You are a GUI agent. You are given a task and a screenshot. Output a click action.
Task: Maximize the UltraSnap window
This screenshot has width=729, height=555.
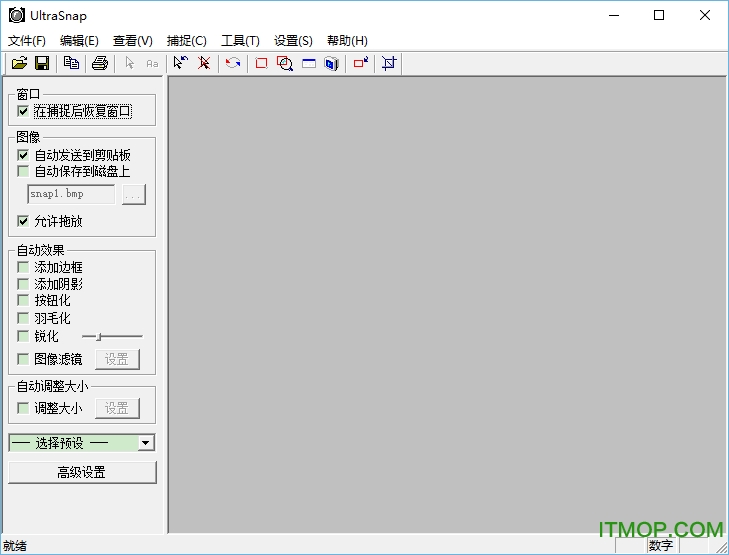pyautogui.click(x=659, y=15)
